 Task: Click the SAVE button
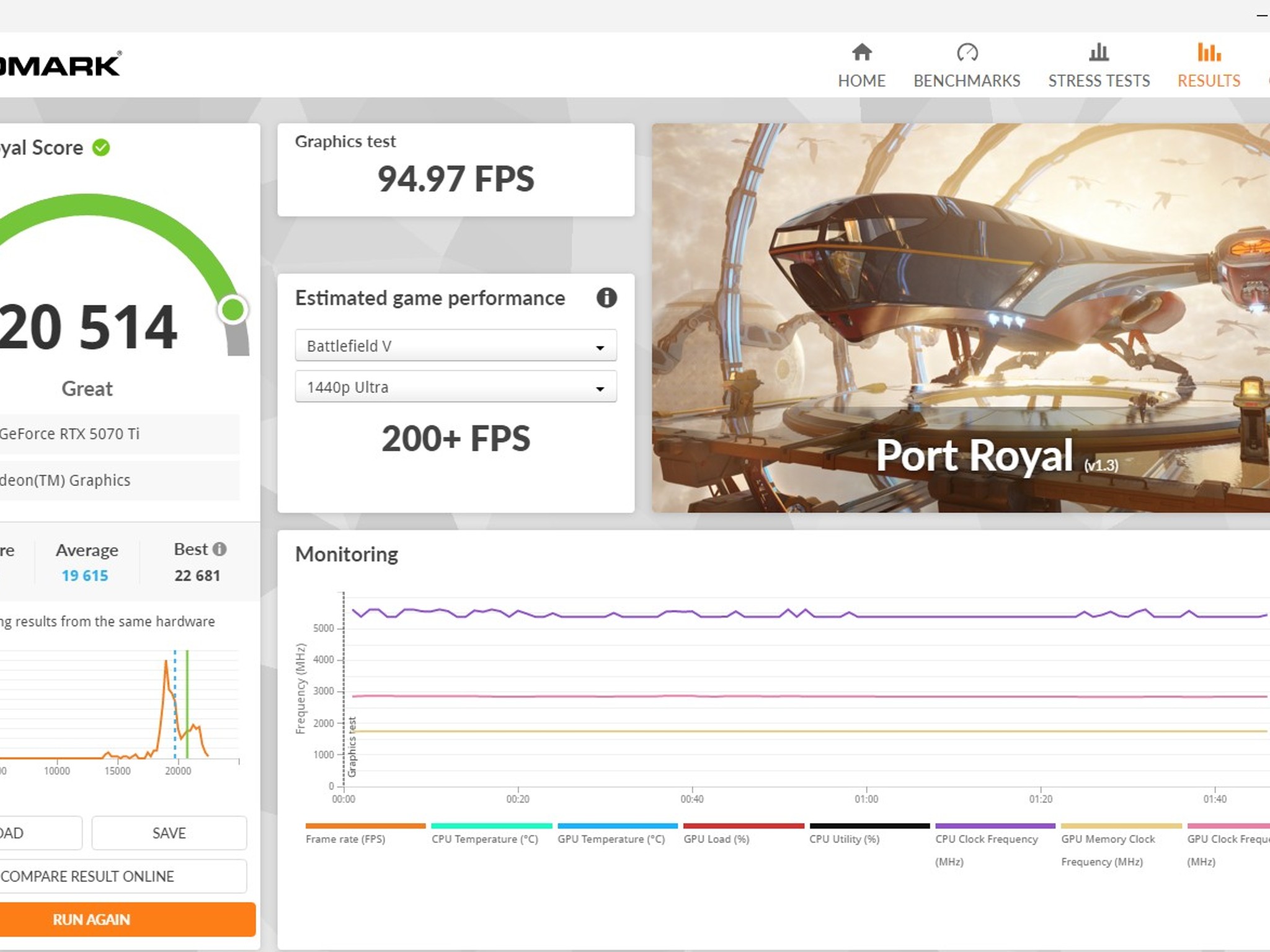[x=169, y=833]
